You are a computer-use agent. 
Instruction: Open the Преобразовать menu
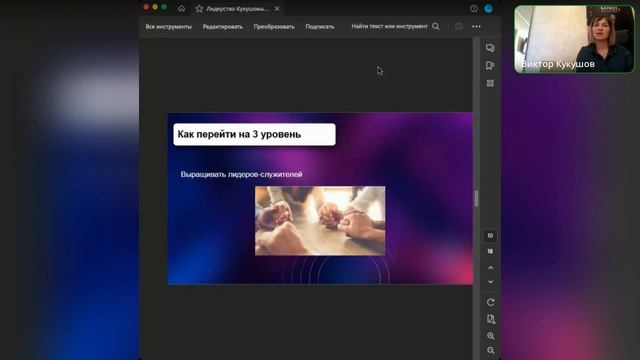click(x=274, y=27)
